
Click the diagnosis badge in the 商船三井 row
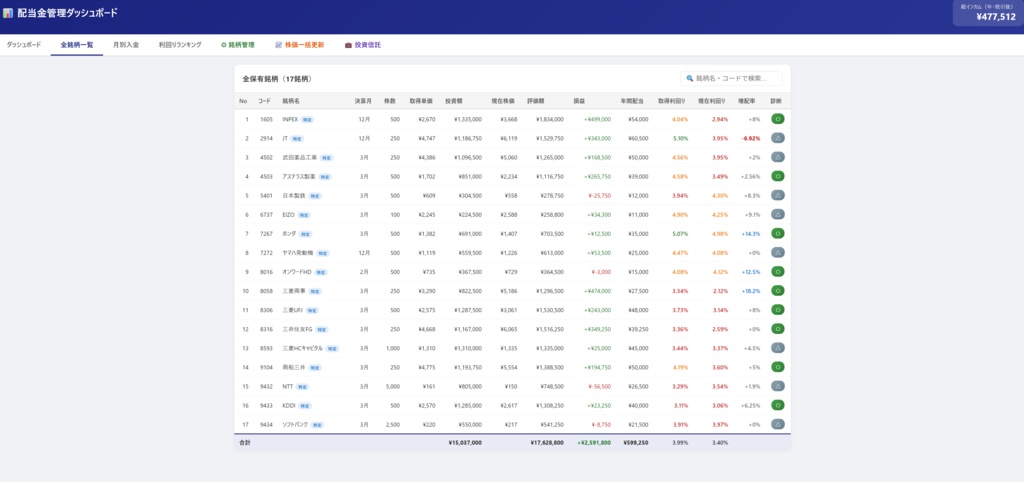pyautogui.click(x=777, y=367)
